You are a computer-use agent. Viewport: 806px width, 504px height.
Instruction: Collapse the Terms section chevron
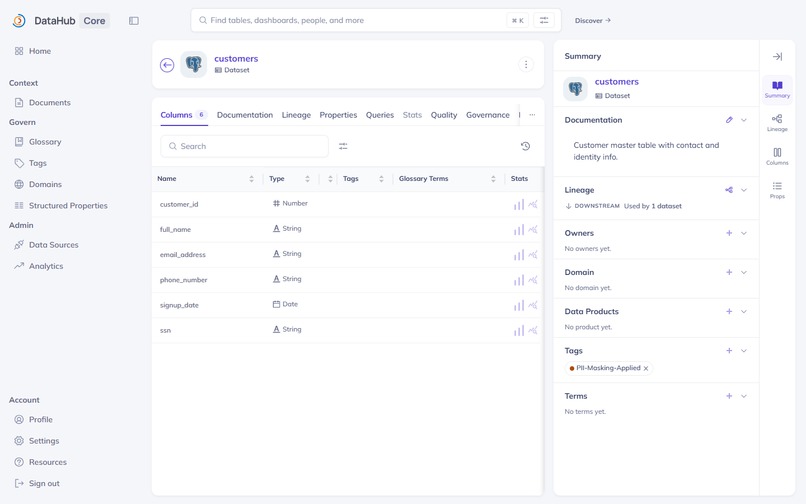click(x=744, y=396)
